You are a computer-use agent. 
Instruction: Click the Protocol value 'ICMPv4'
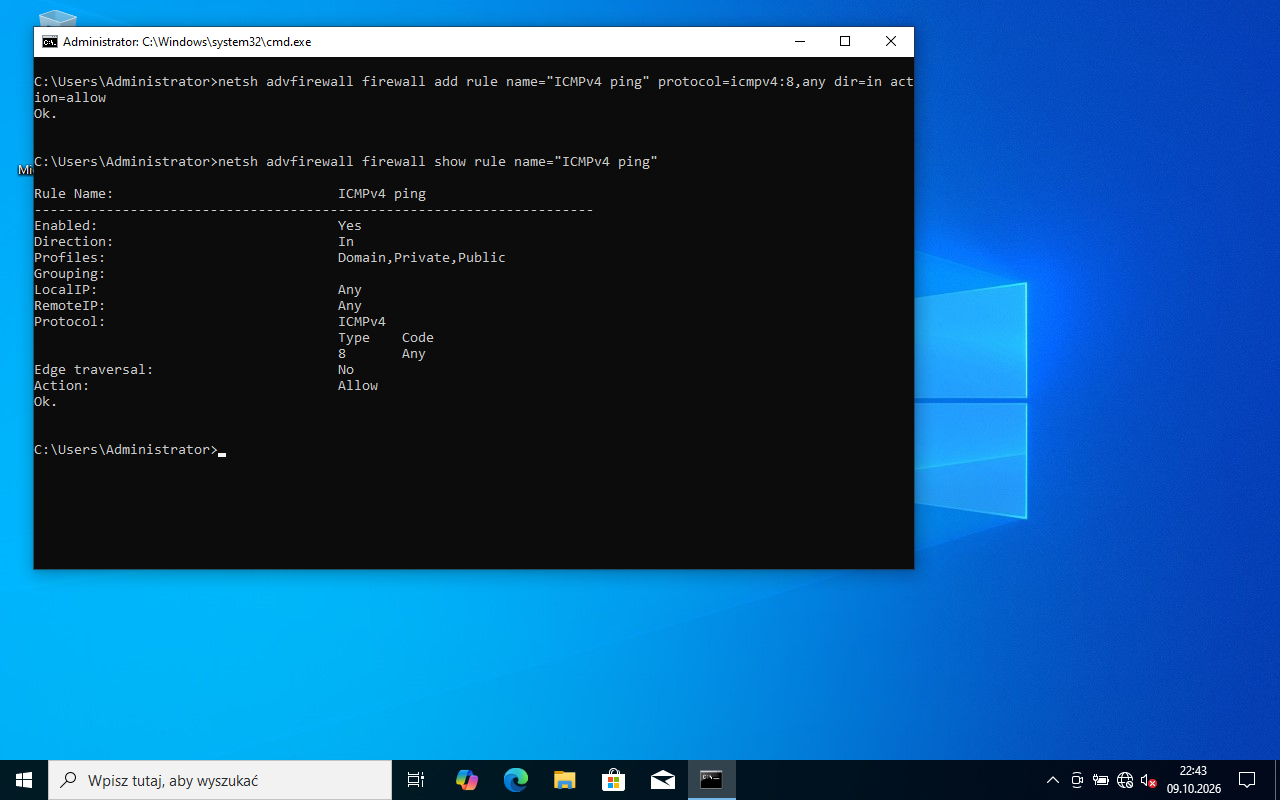[x=362, y=322]
